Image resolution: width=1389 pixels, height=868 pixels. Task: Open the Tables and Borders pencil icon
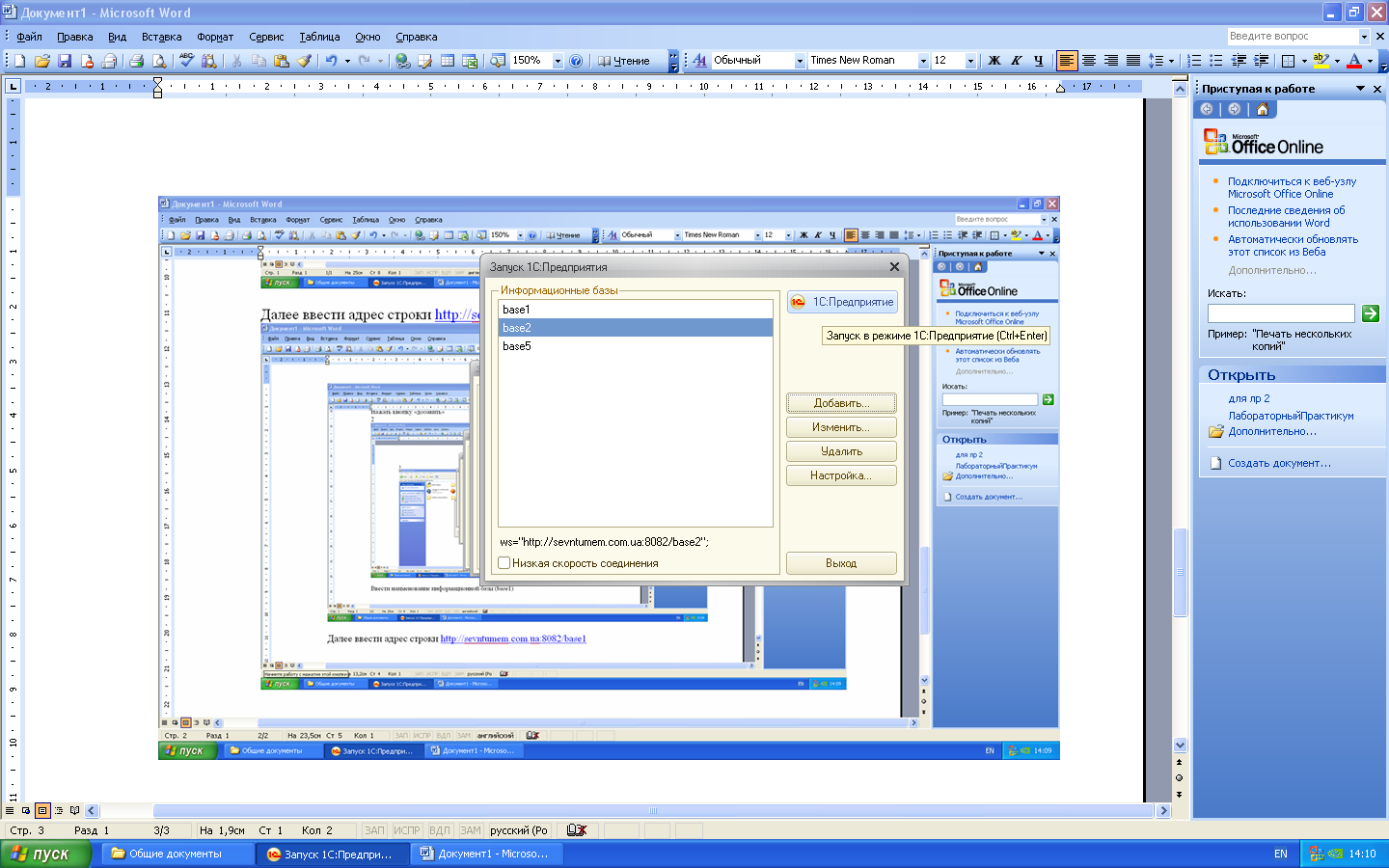click(x=425, y=61)
